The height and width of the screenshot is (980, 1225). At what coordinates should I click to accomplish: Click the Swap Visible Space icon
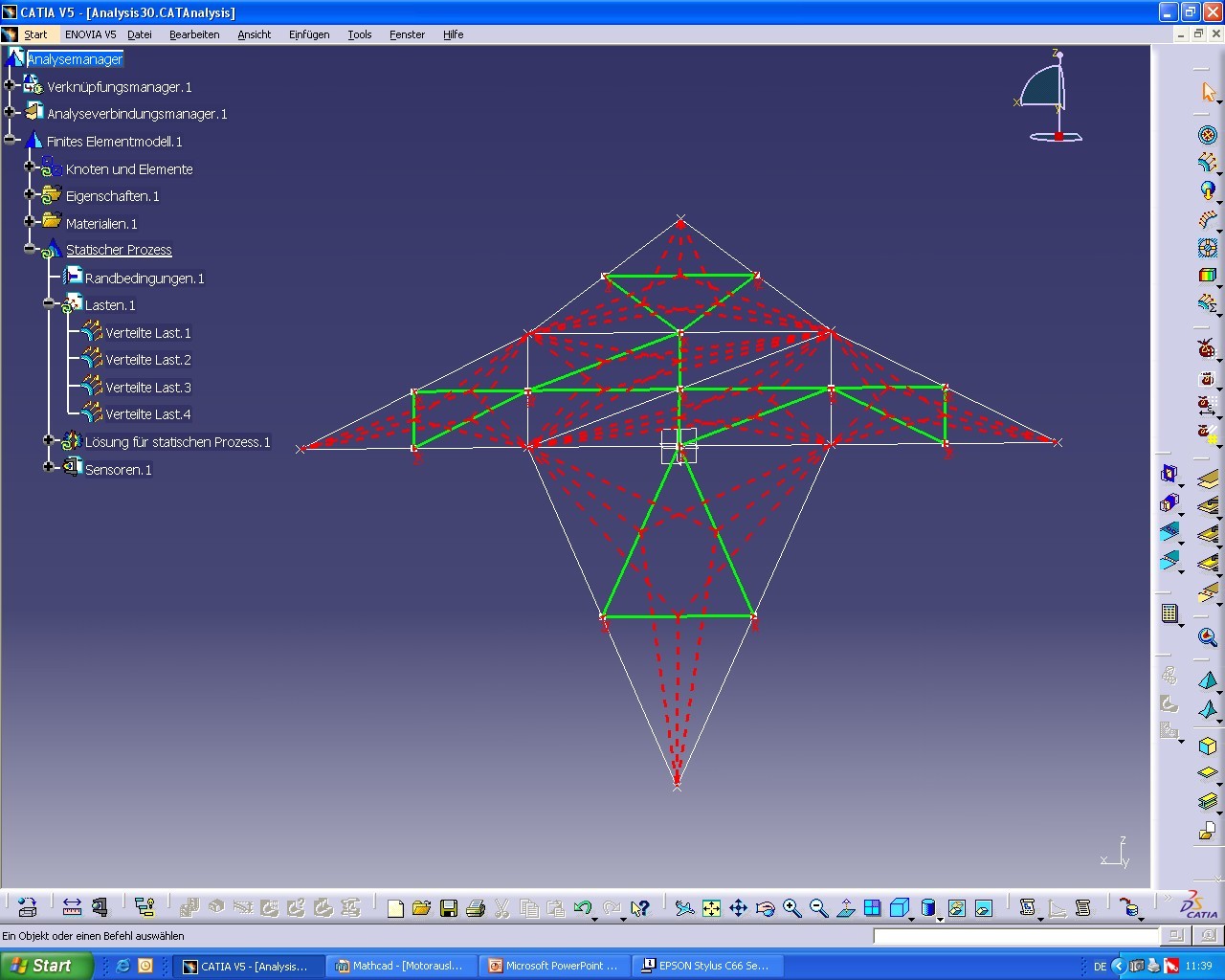[x=983, y=908]
